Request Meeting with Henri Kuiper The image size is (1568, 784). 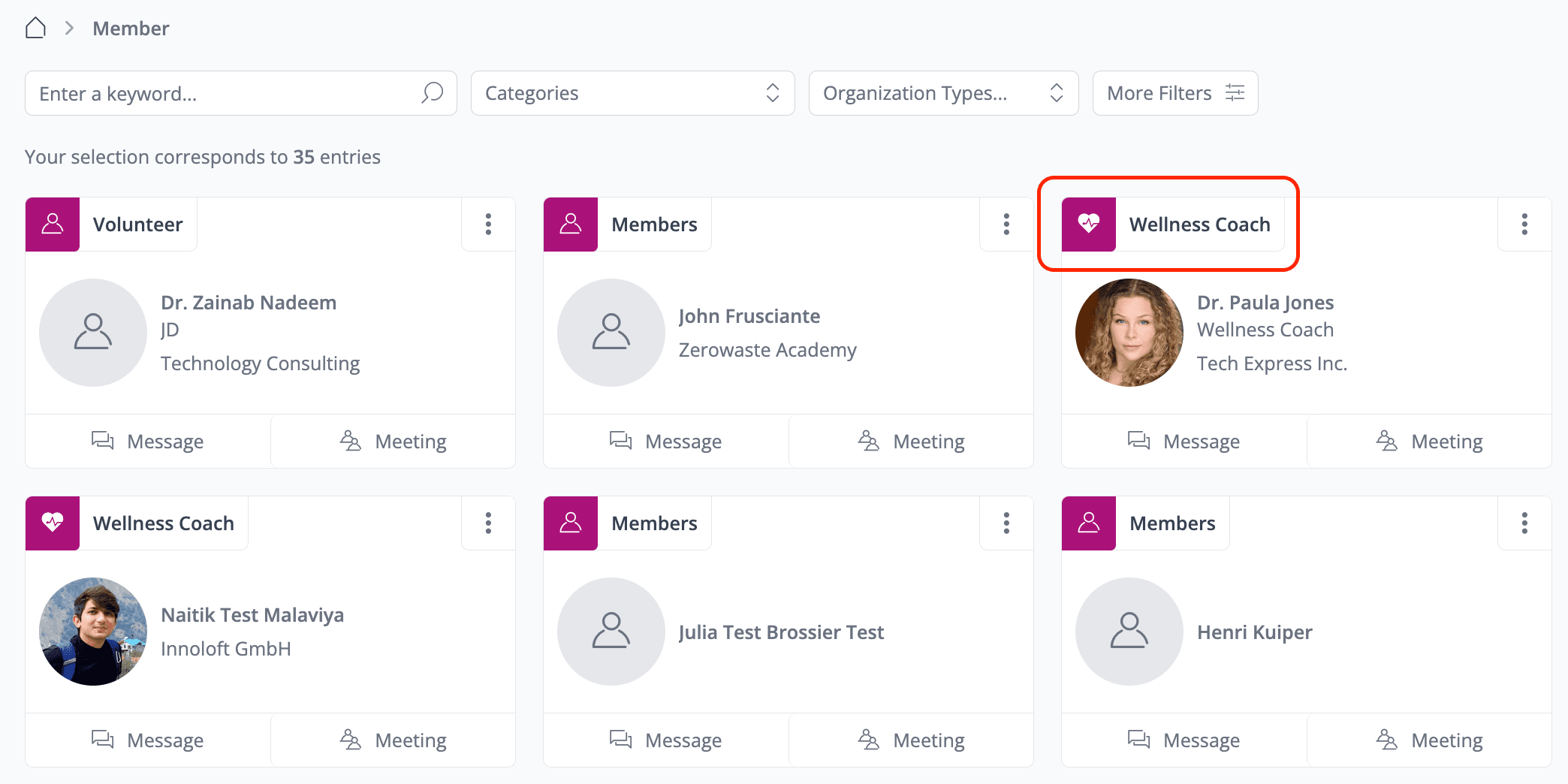1429,740
